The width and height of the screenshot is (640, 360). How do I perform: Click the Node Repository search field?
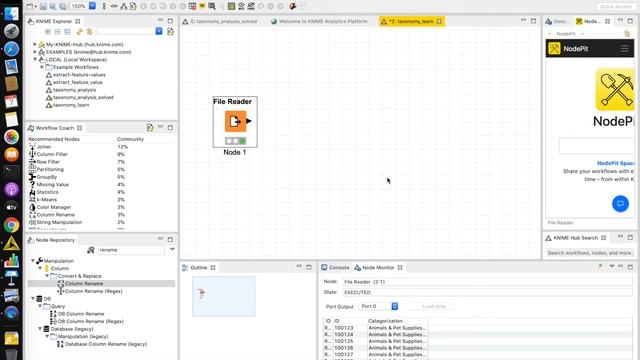[x=131, y=250]
